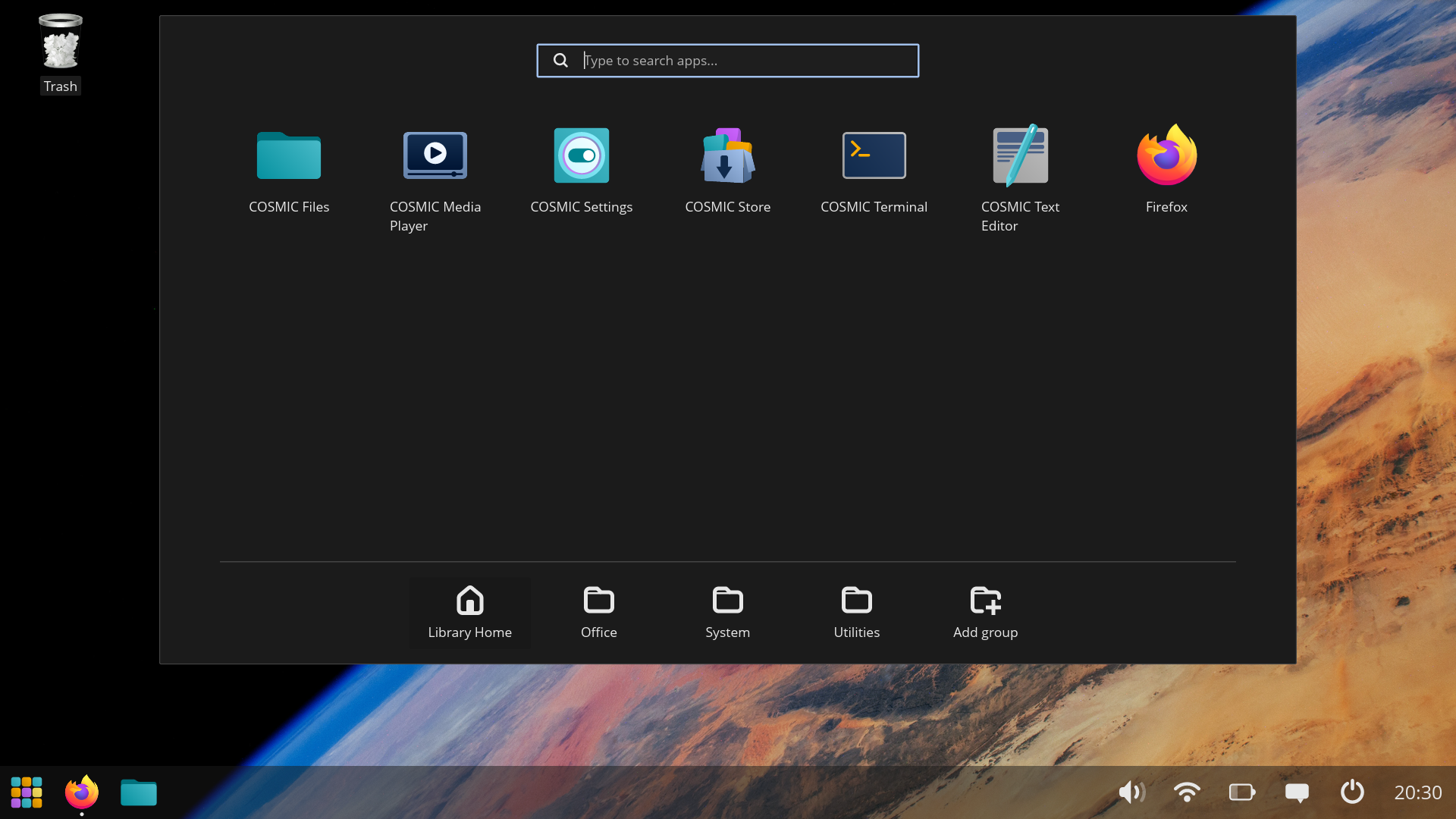Click the "COSMIC Settings" label
Viewport: 1456px width, 819px height.
pos(582,207)
